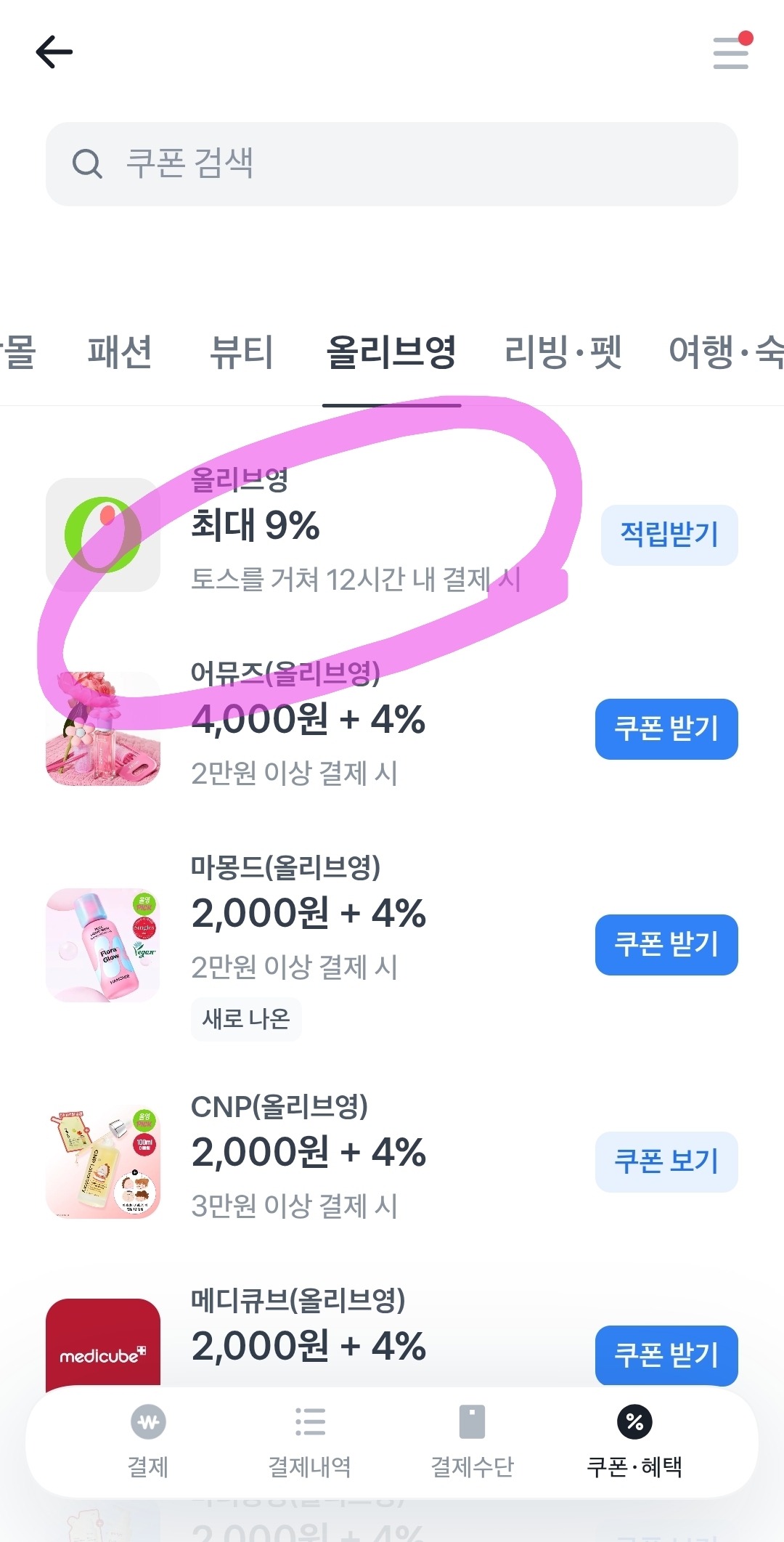Select the 쿠폰·혜택 percent icon
784x1542 pixels.
(x=634, y=1422)
